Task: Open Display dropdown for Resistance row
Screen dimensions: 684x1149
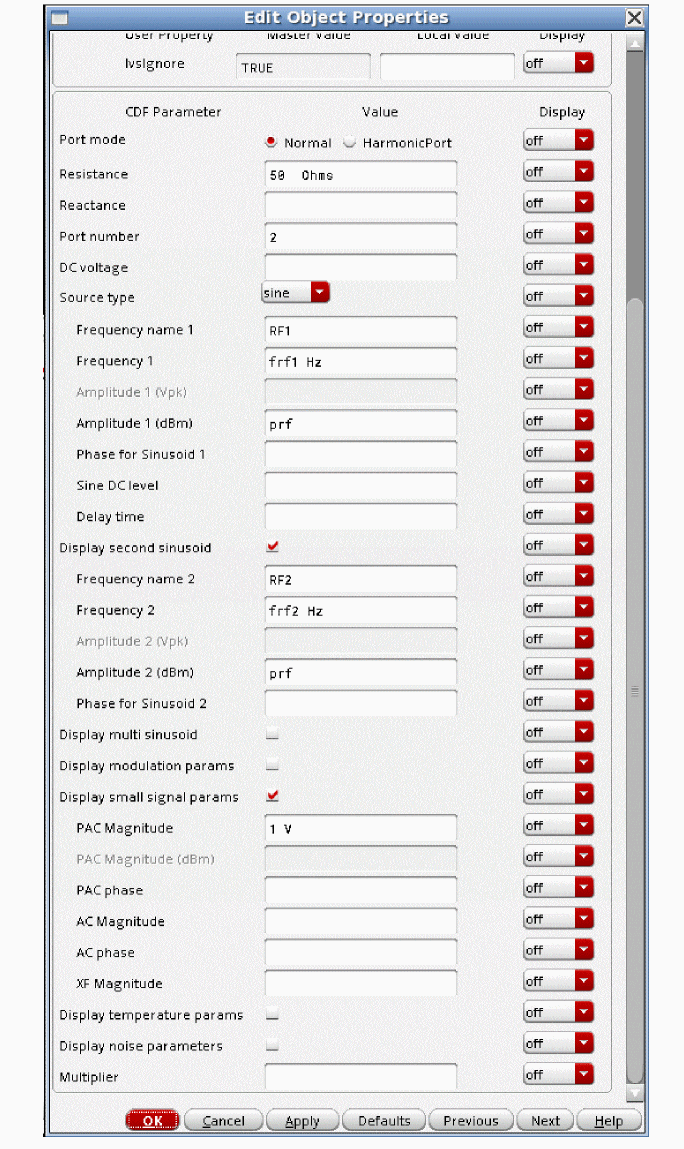Action: (x=558, y=172)
